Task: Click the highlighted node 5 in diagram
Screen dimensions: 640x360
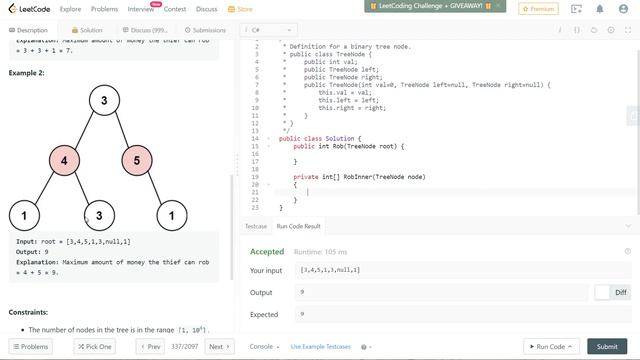Action: click(137, 160)
